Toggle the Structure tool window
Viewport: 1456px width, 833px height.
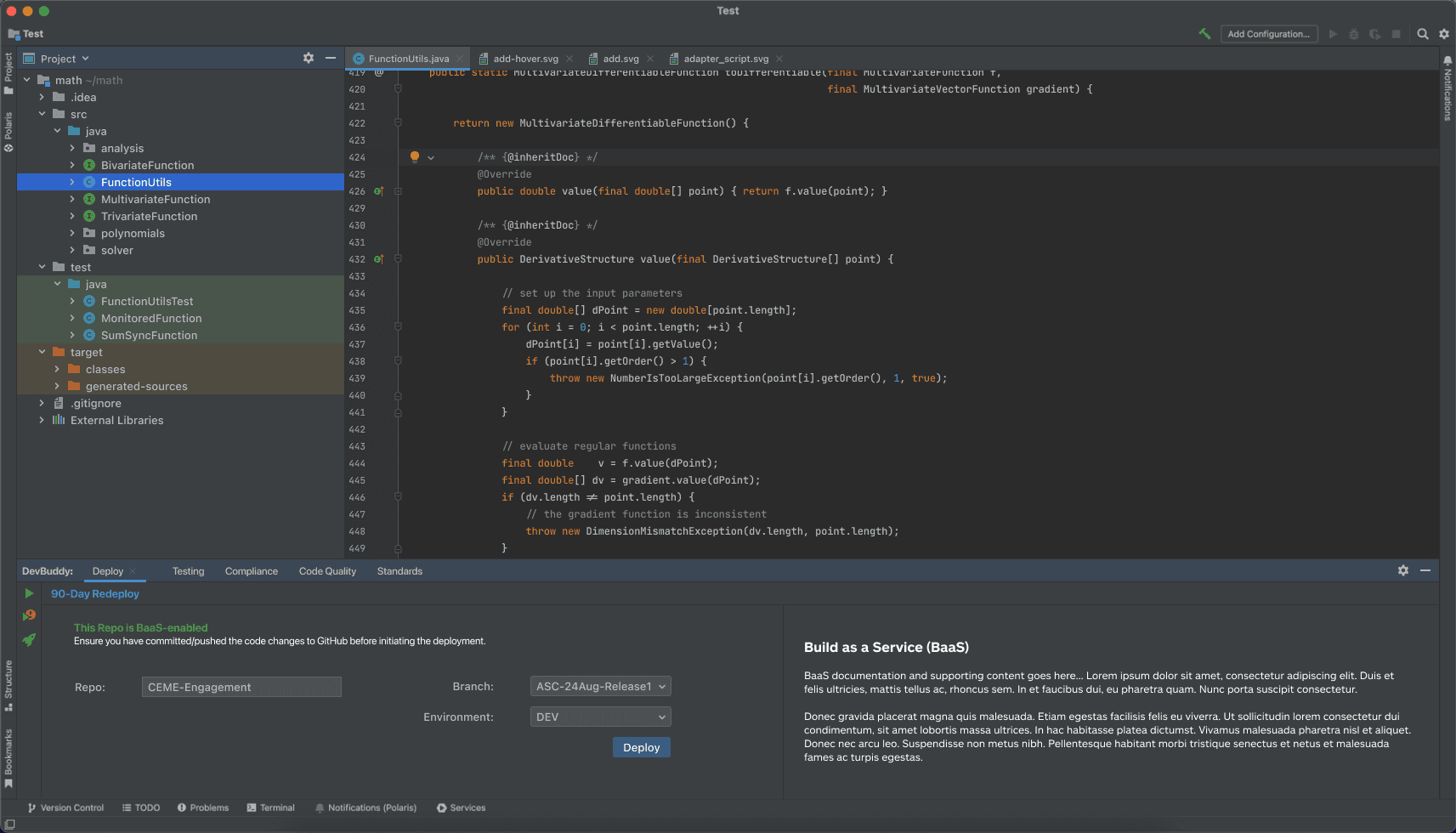[8, 684]
